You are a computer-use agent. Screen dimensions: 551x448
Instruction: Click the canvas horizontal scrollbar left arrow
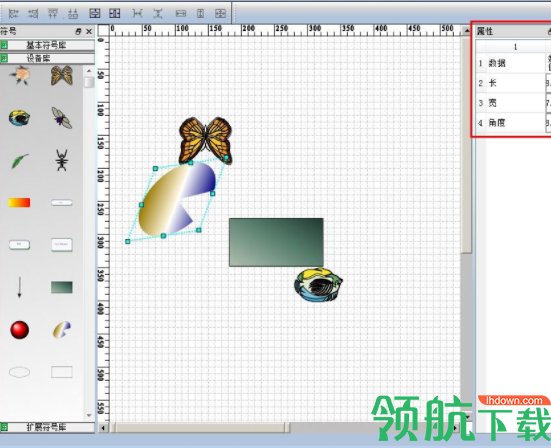[103, 428]
